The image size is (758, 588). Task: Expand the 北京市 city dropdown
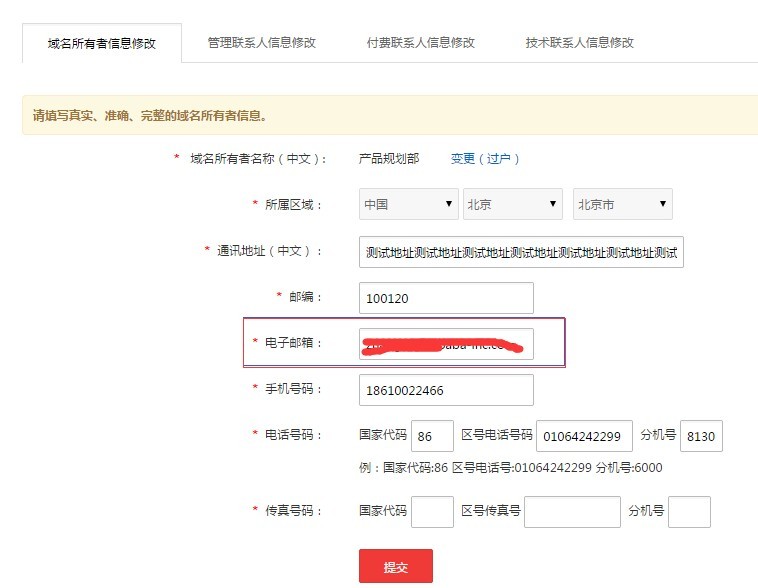click(622, 204)
